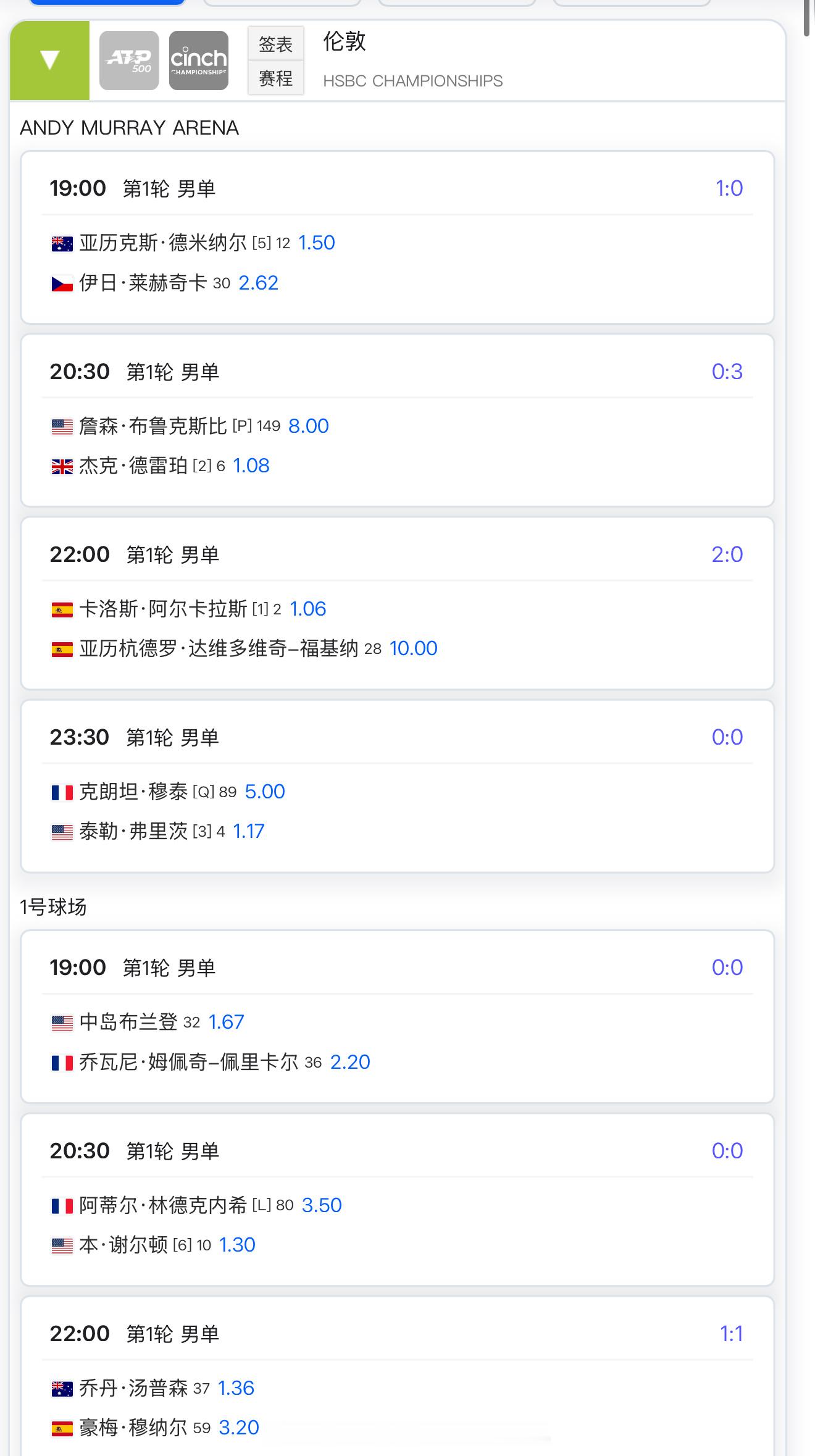Viewport: 815px width, 1456px height.
Task: Open the 0:3 score of Draper match
Action: (x=727, y=372)
